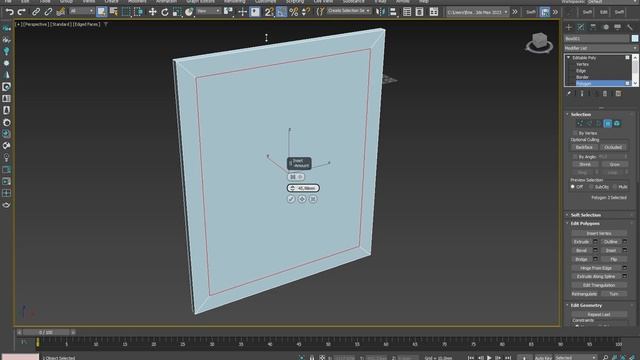Click the Mirror tool icon
The width and height of the screenshot is (640, 360).
[380, 12]
